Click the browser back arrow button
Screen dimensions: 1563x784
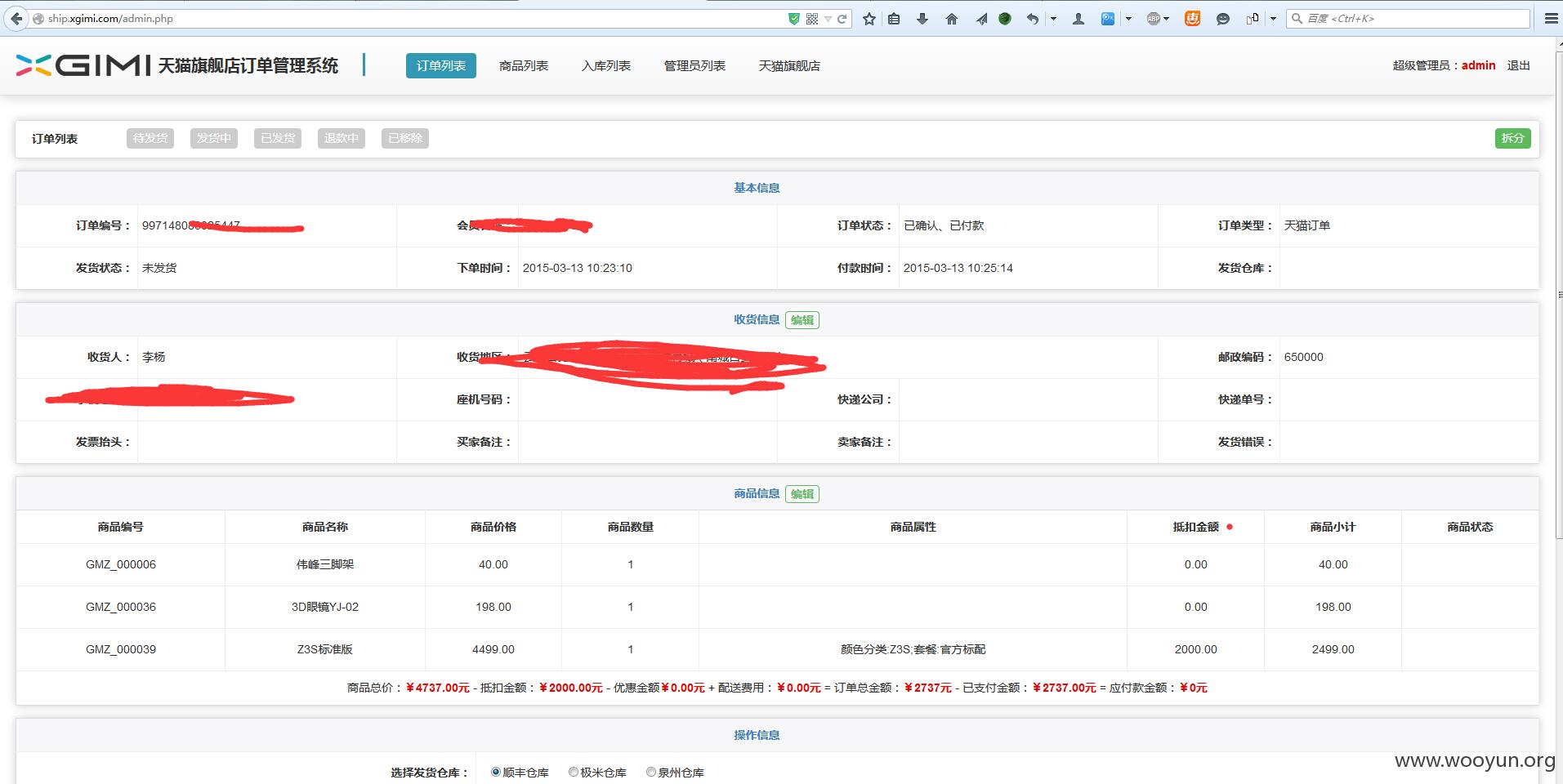16,18
